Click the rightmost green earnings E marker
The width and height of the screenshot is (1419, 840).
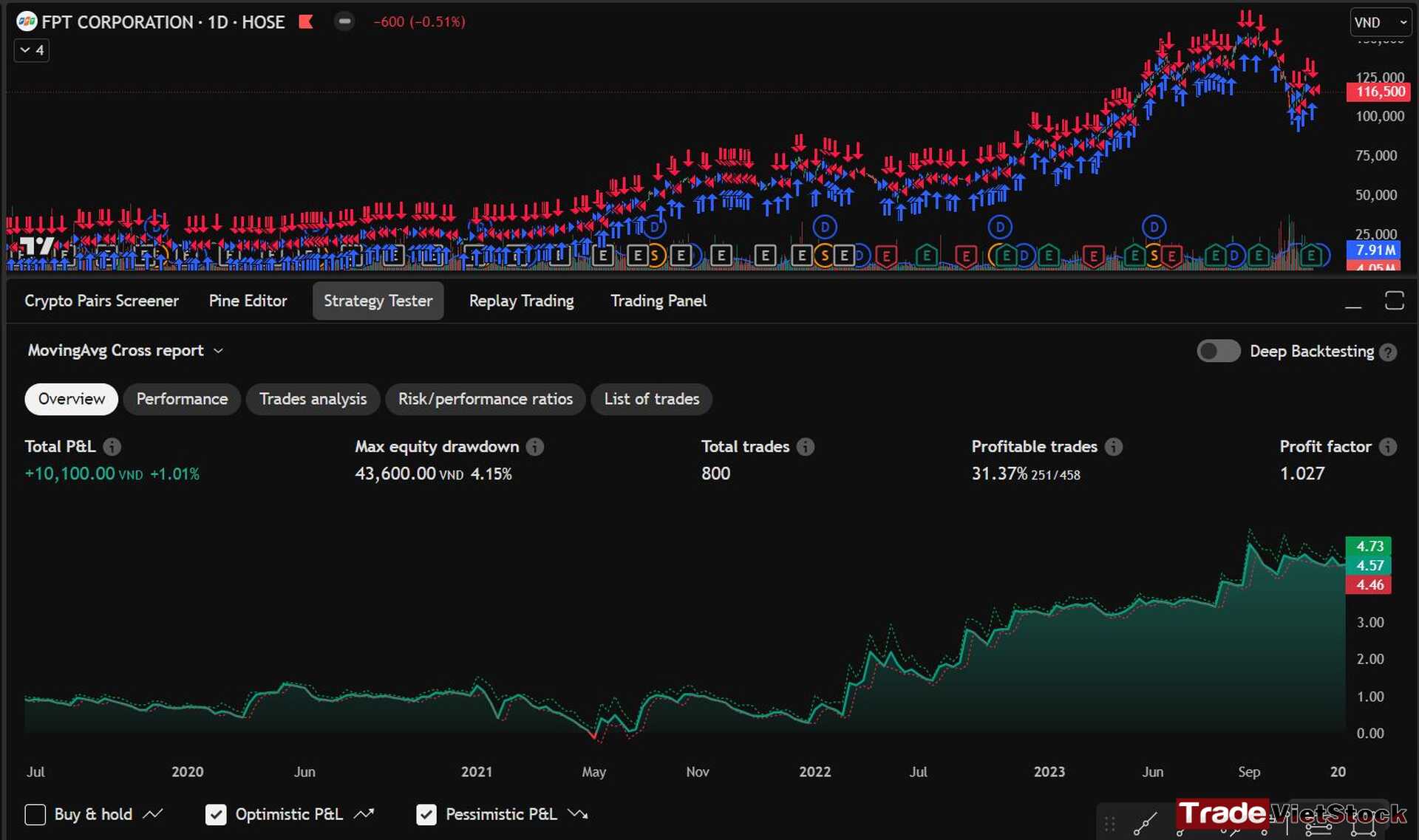click(x=1311, y=256)
